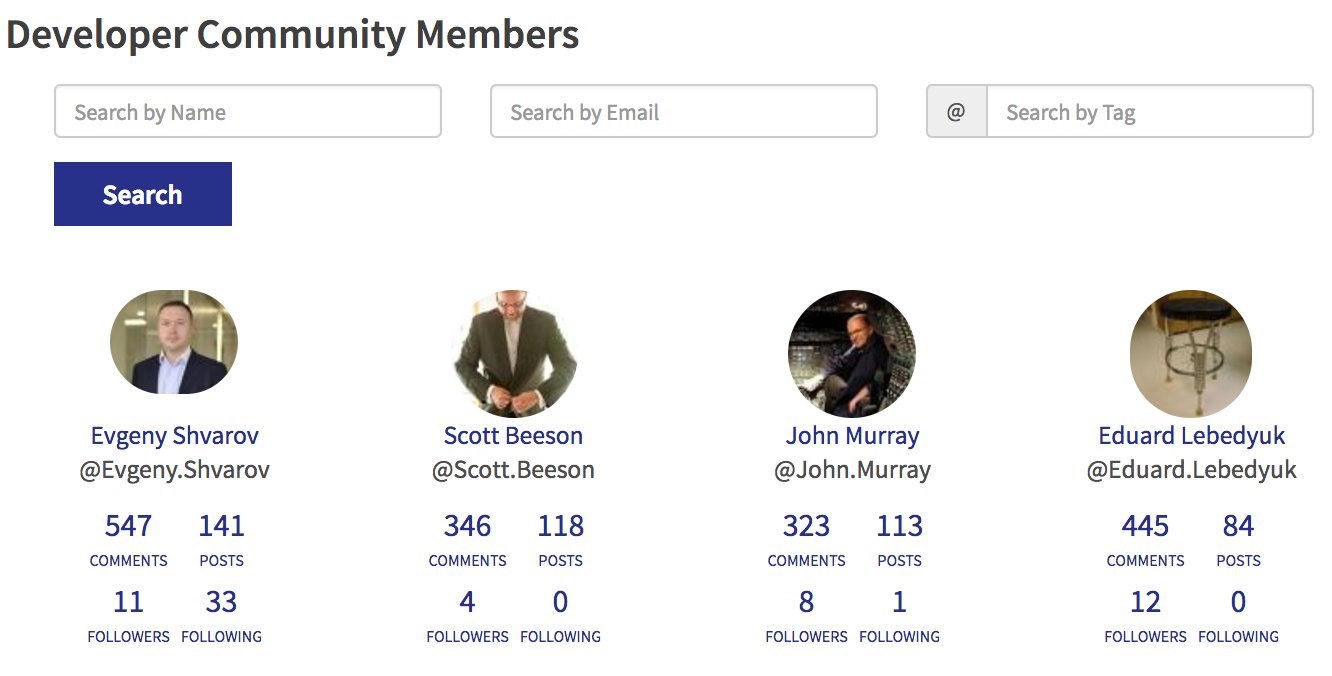The width and height of the screenshot is (1332, 676).
Task: Show John Murray's 8 followers
Action: [806, 602]
